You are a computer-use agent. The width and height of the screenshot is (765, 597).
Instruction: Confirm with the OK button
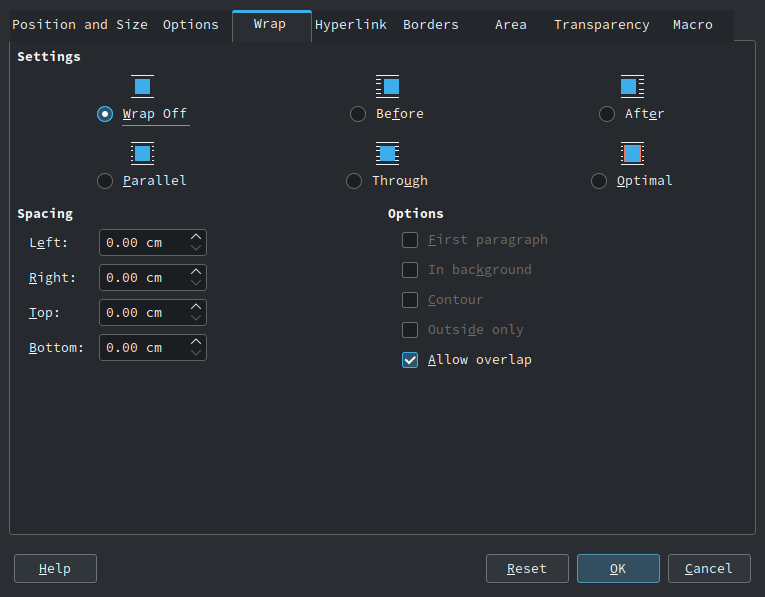pos(618,569)
